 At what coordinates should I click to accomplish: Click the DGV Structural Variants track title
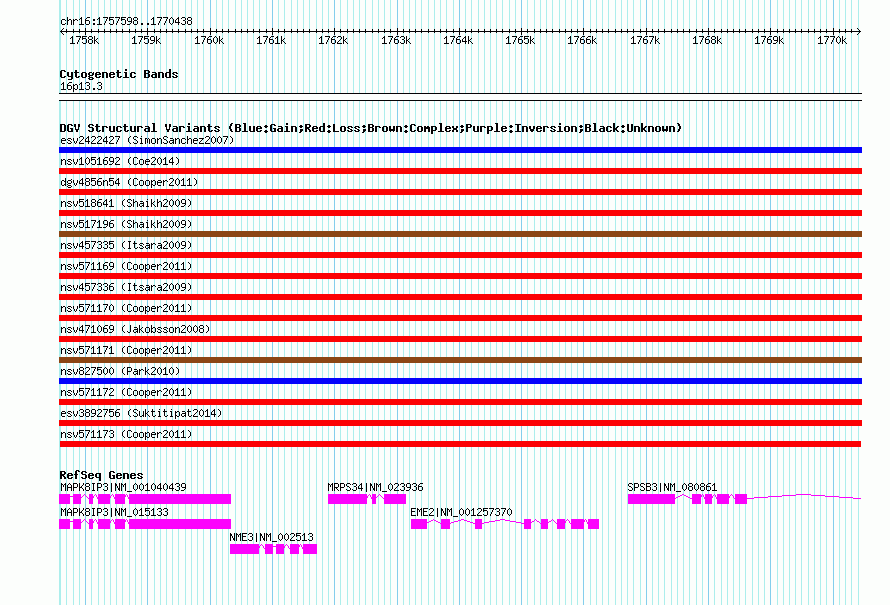[371, 128]
